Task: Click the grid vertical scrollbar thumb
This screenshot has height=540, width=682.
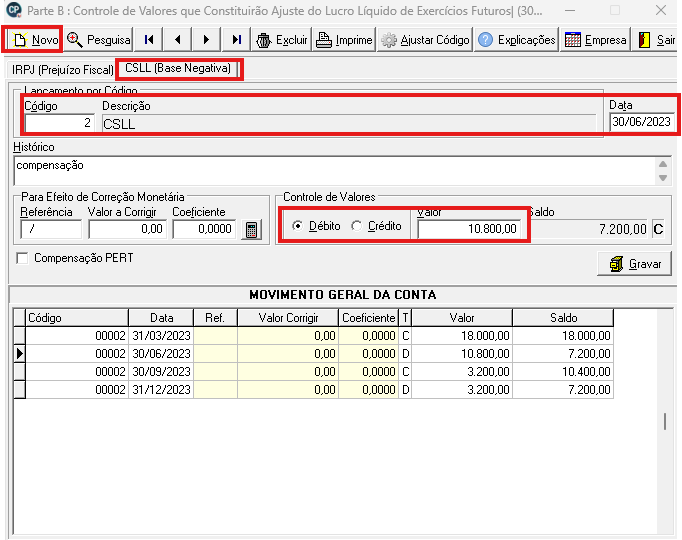Action: pos(665,422)
